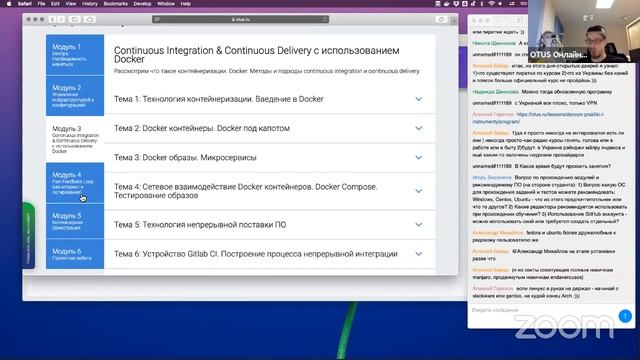Click the green feedback side tab

click(x=29, y=235)
